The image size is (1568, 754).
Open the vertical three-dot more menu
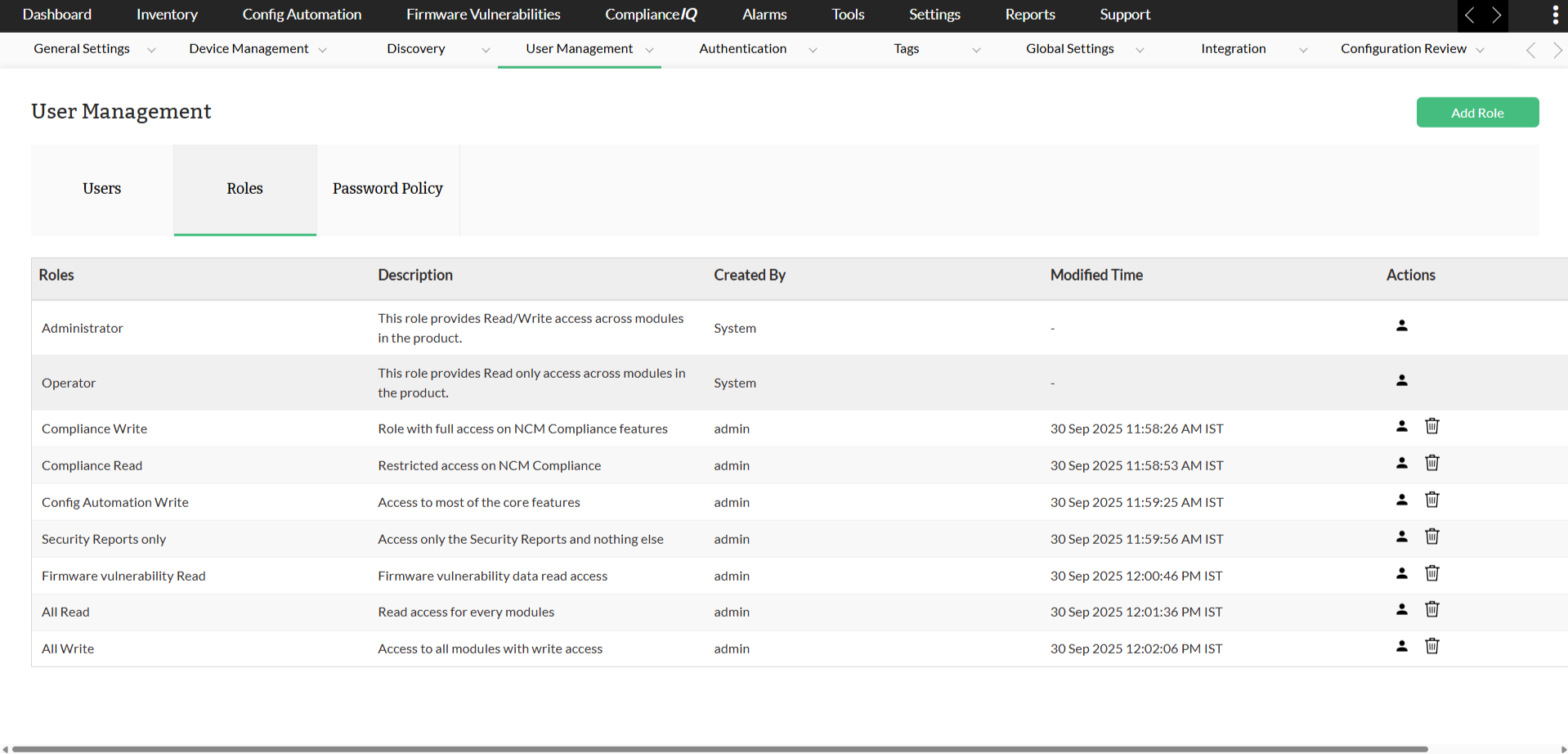click(x=1555, y=15)
